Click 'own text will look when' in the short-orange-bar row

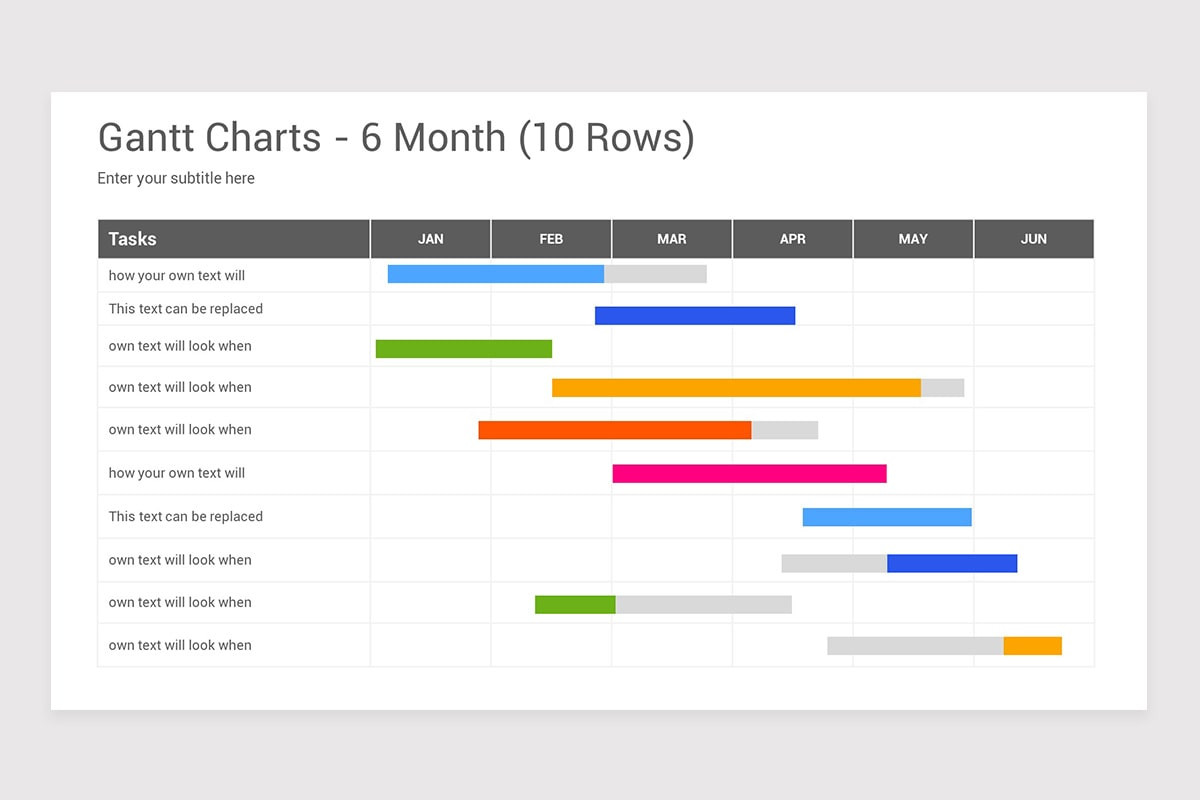click(180, 645)
